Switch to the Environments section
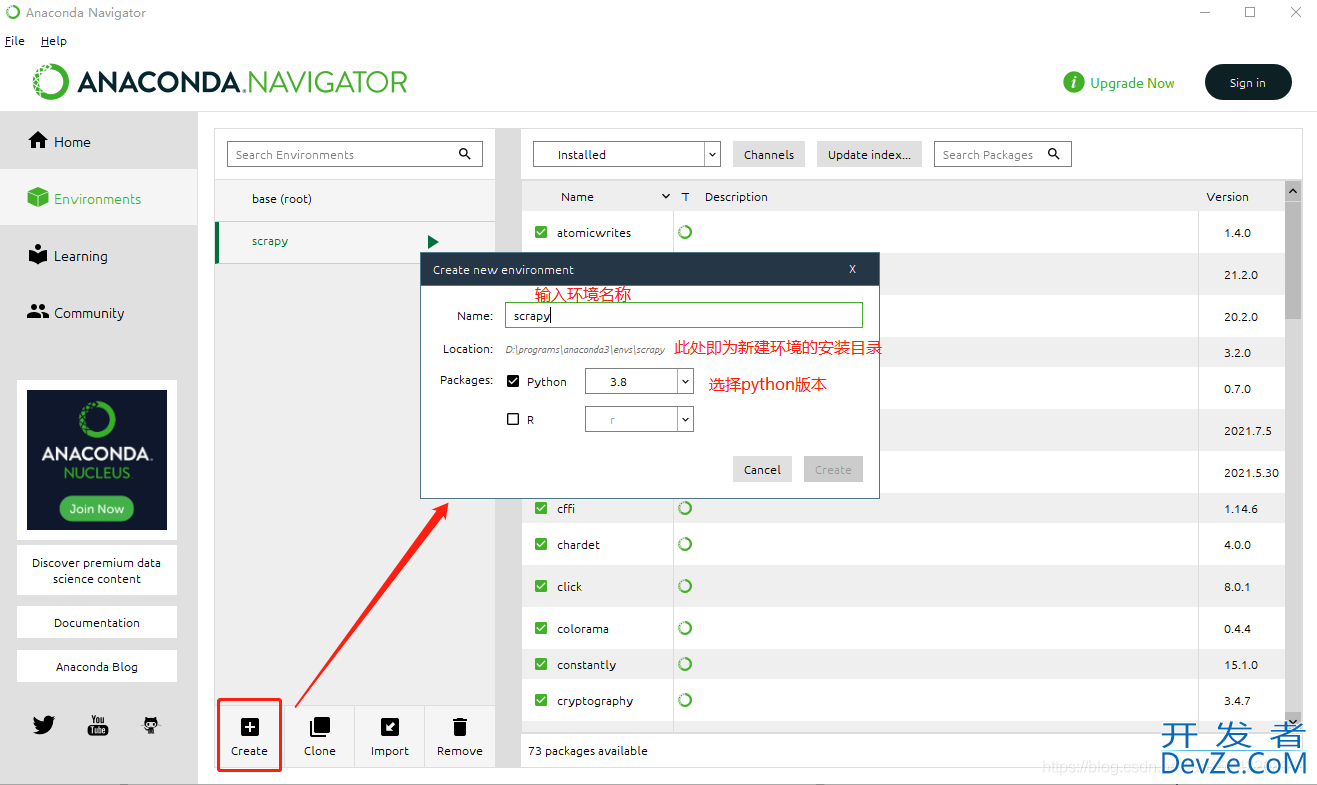Screen dimensions: 1317x785 (98, 199)
